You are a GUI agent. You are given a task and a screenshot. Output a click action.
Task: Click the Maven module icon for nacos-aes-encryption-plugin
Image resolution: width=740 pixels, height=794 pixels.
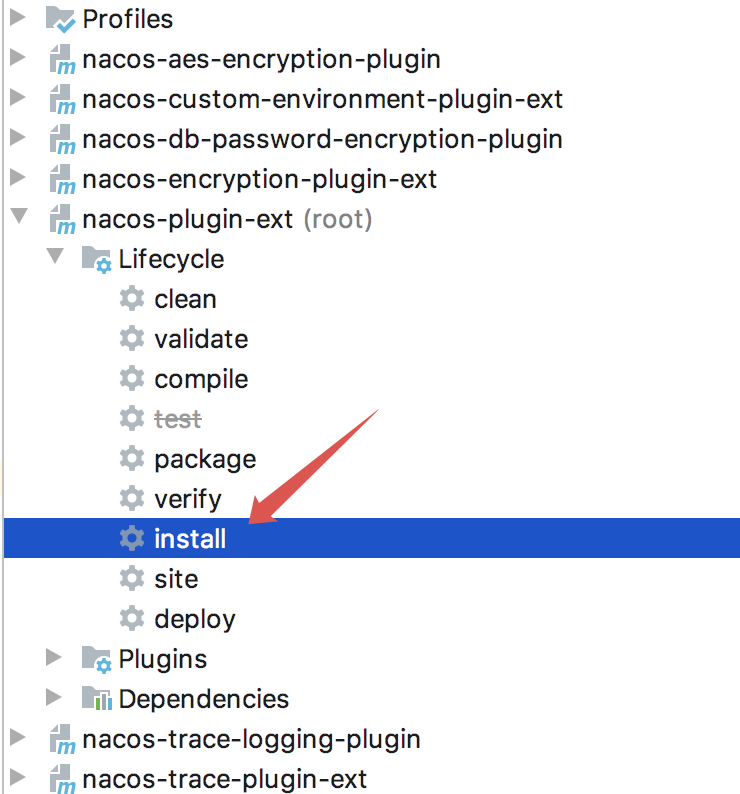[x=62, y=60]
